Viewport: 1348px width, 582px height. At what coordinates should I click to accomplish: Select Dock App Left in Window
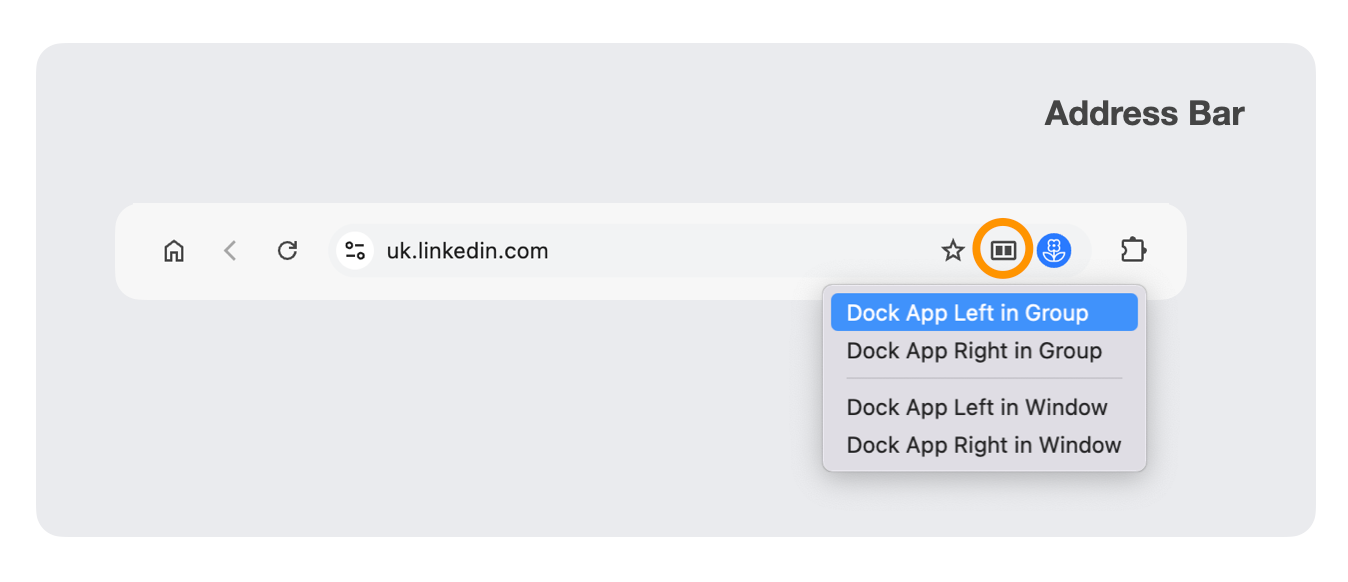[x=984, y=408]
